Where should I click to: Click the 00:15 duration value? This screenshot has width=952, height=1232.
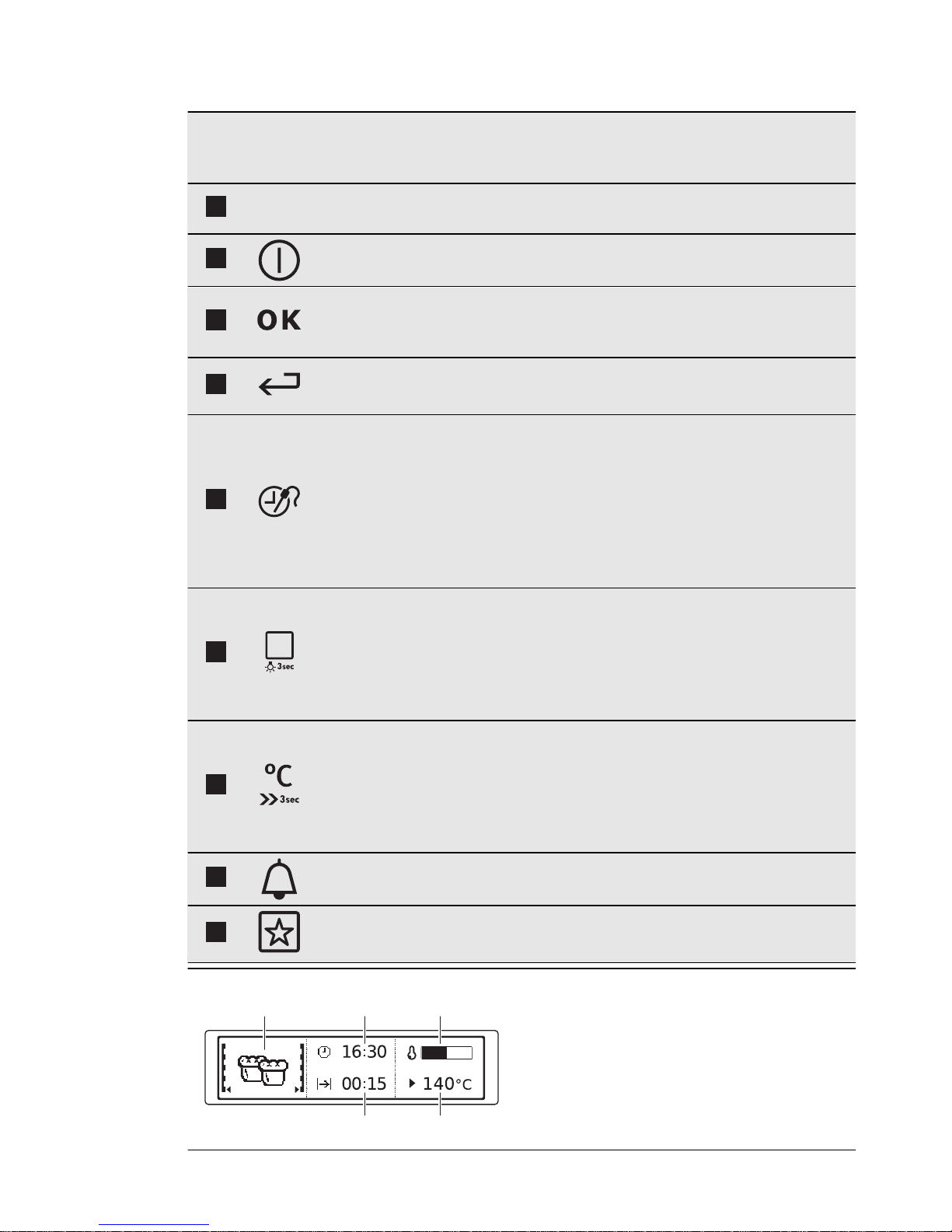364,1084
